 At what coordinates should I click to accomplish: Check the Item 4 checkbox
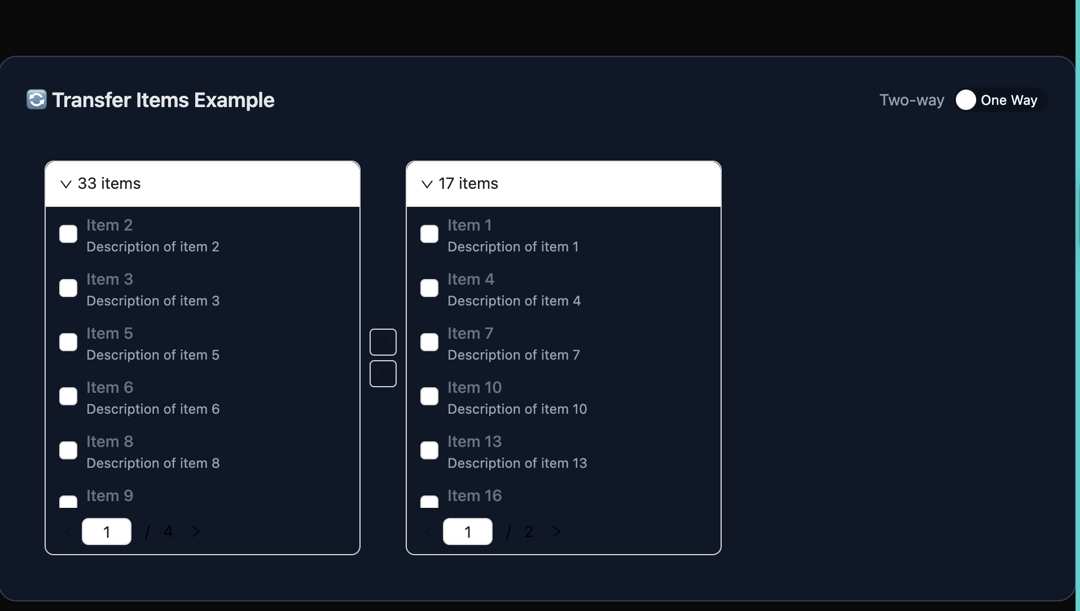coord(429,288)
